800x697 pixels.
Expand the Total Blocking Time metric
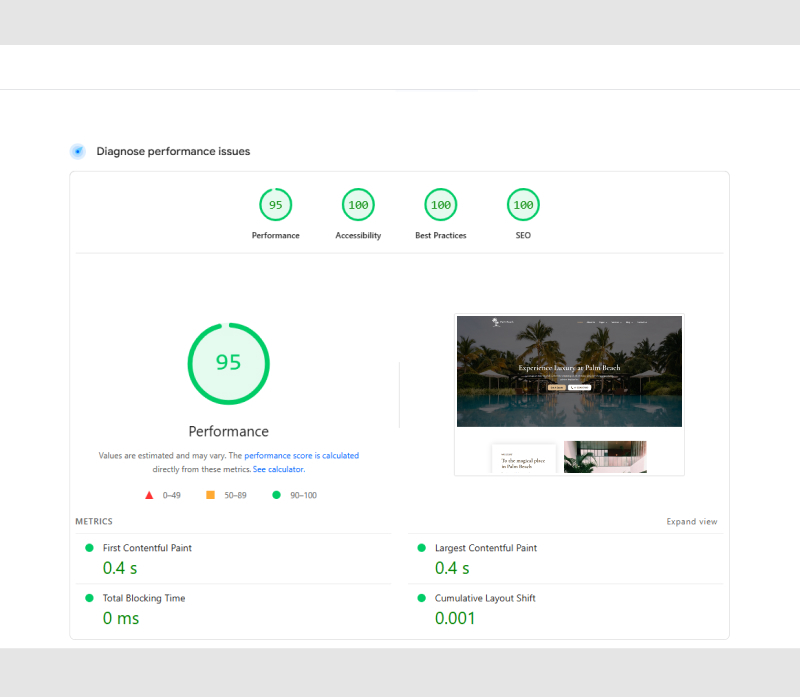click(x=144, y=598)
